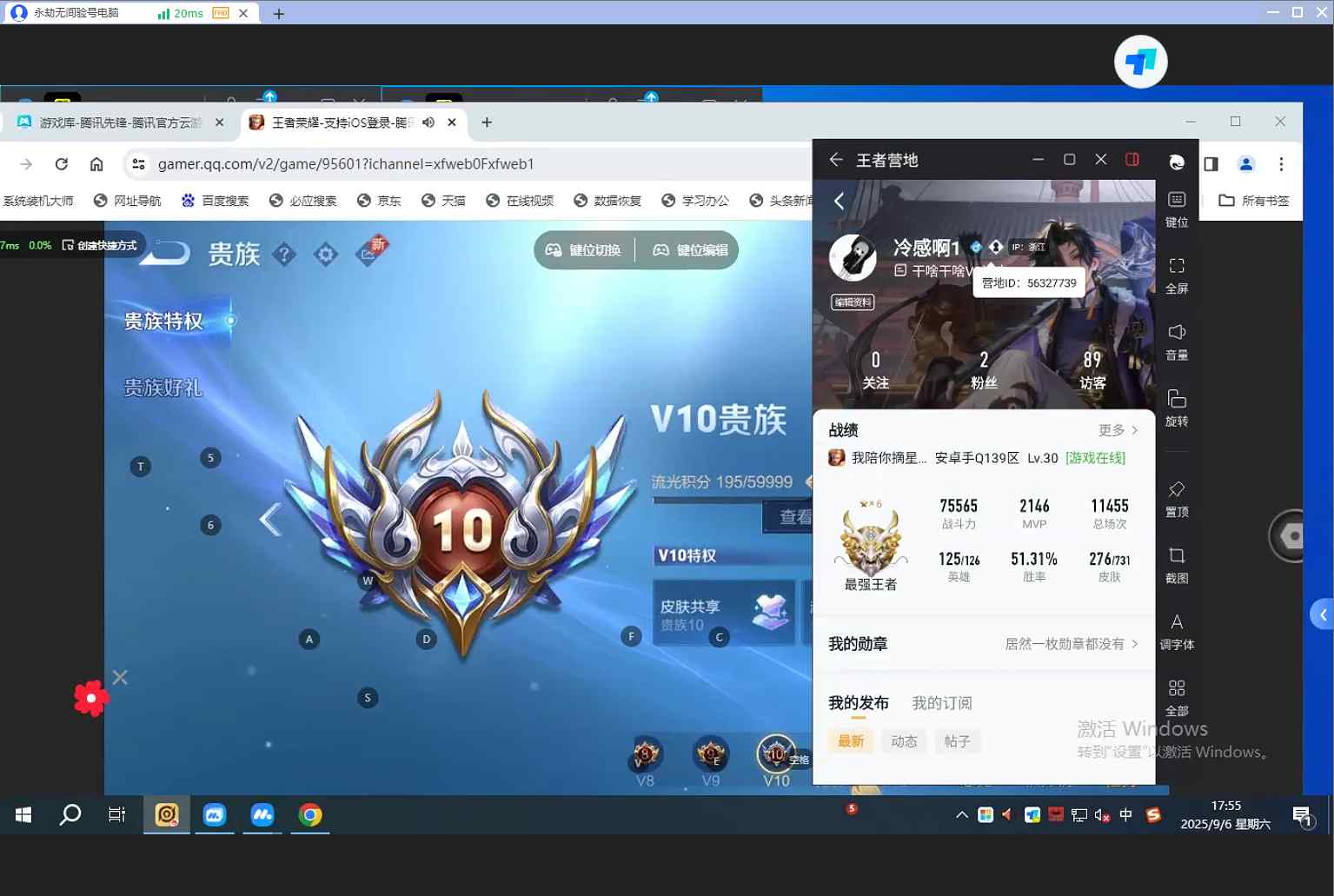Click 创建快捷方式 shortcut button

pos(100,245)
